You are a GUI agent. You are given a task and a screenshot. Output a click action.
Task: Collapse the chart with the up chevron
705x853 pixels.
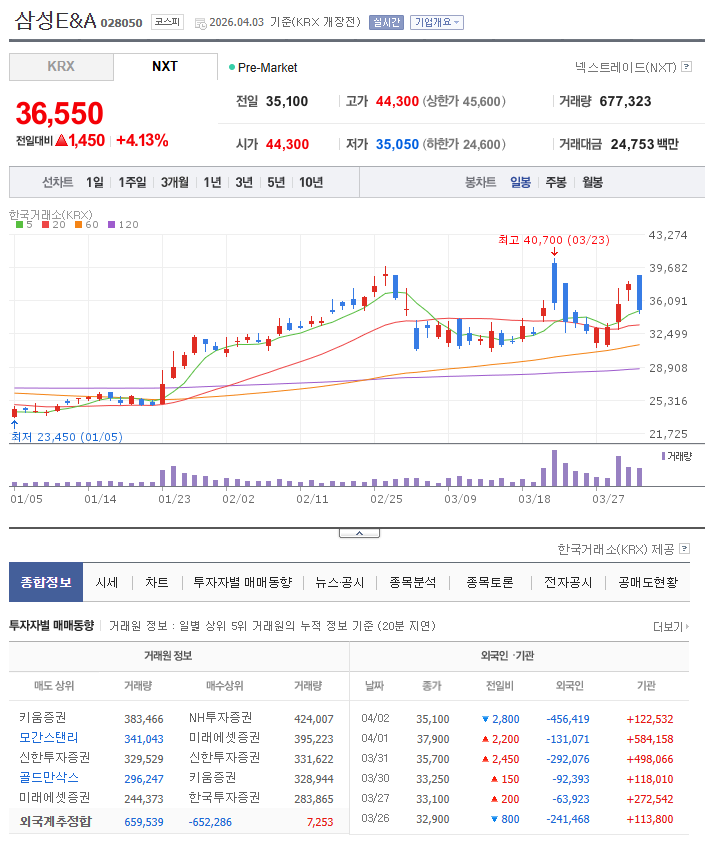[x=359, y=533]
